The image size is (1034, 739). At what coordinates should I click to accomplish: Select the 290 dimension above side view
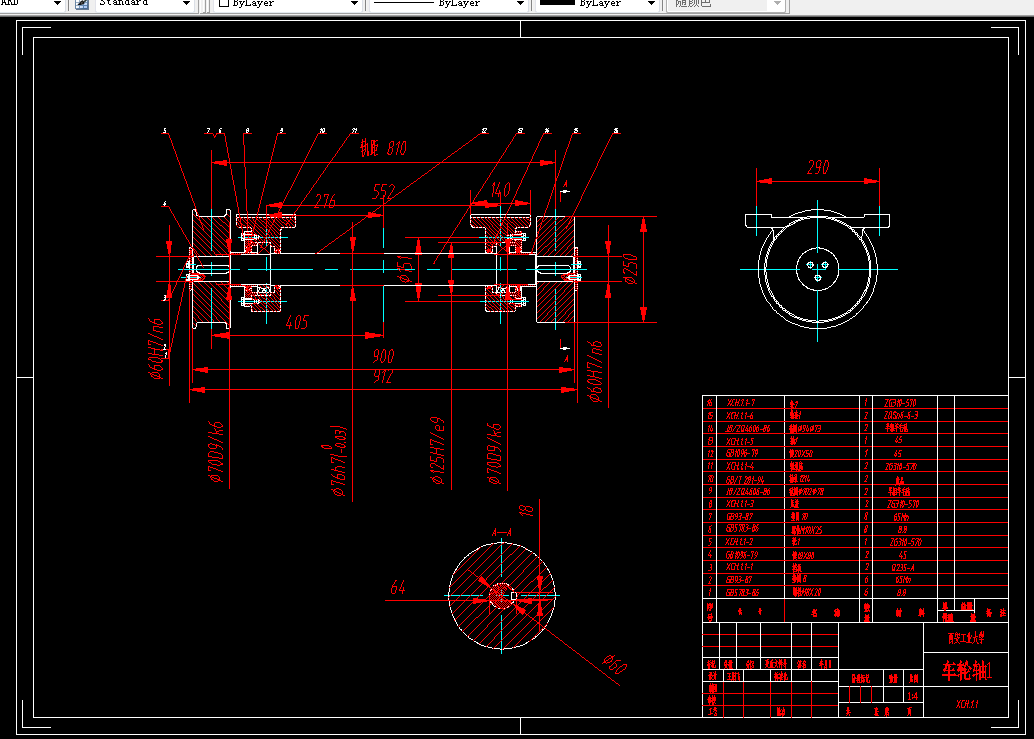click(818, 167)
